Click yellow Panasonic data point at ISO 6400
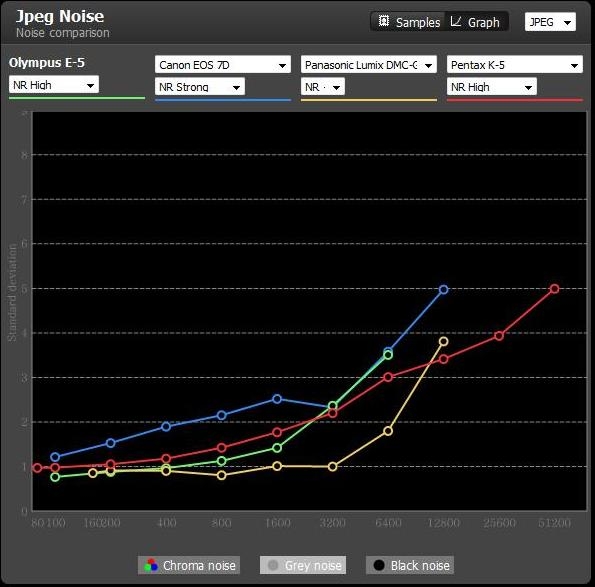The width and height of the screenshot is (595, 587). click(x=388, y=431)
